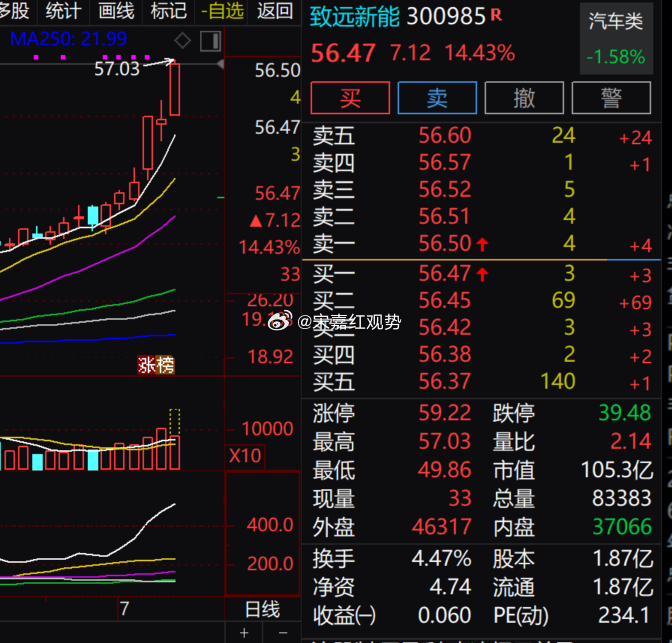Click the 卖四 price 56.57

[x=444, y=162]
